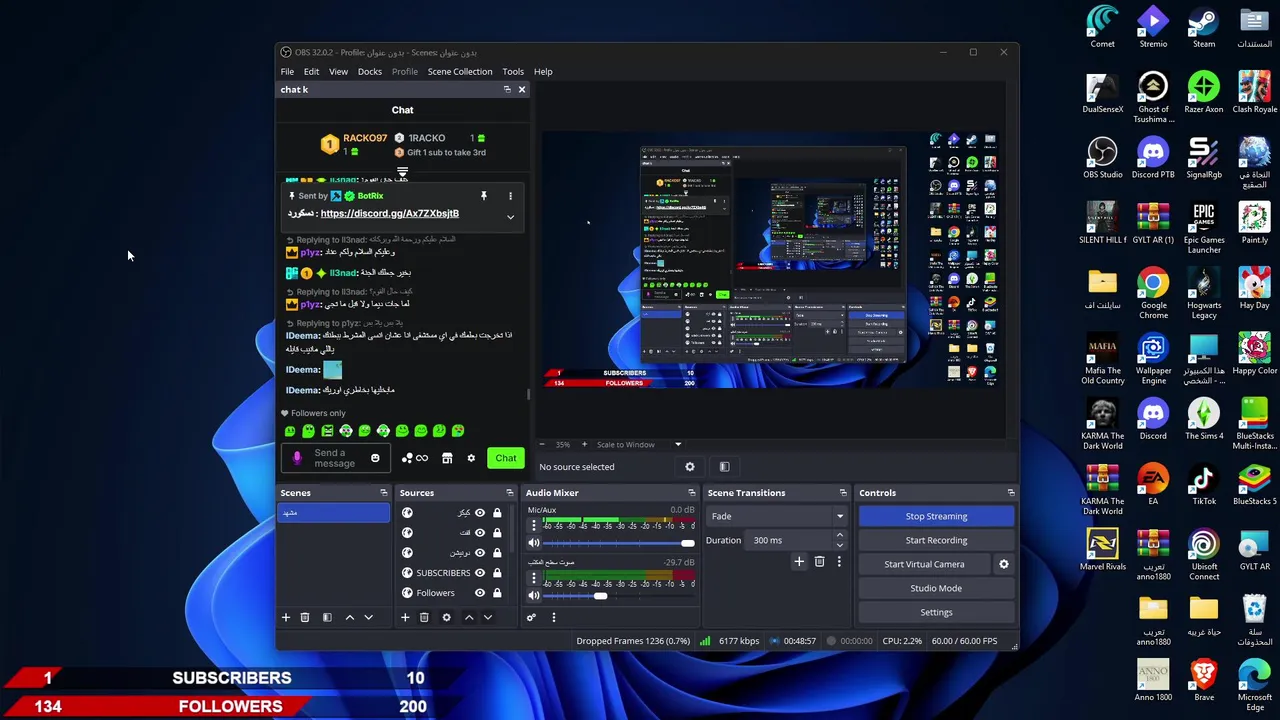Open preview scale dropdown arrow
Image resolution: width=1280 pixels, height=720 pixels.
pos(678,445)
